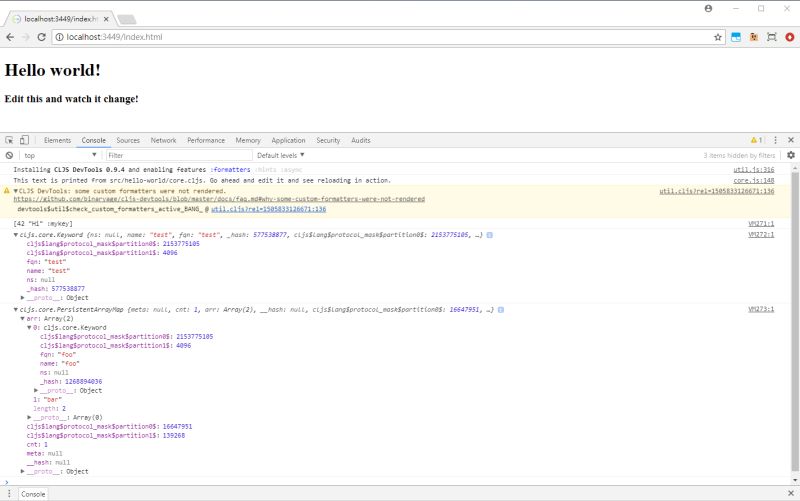Open the Chrome user profile icon
The height and width of the screenshot is (501, 800).
click(708, 9)
